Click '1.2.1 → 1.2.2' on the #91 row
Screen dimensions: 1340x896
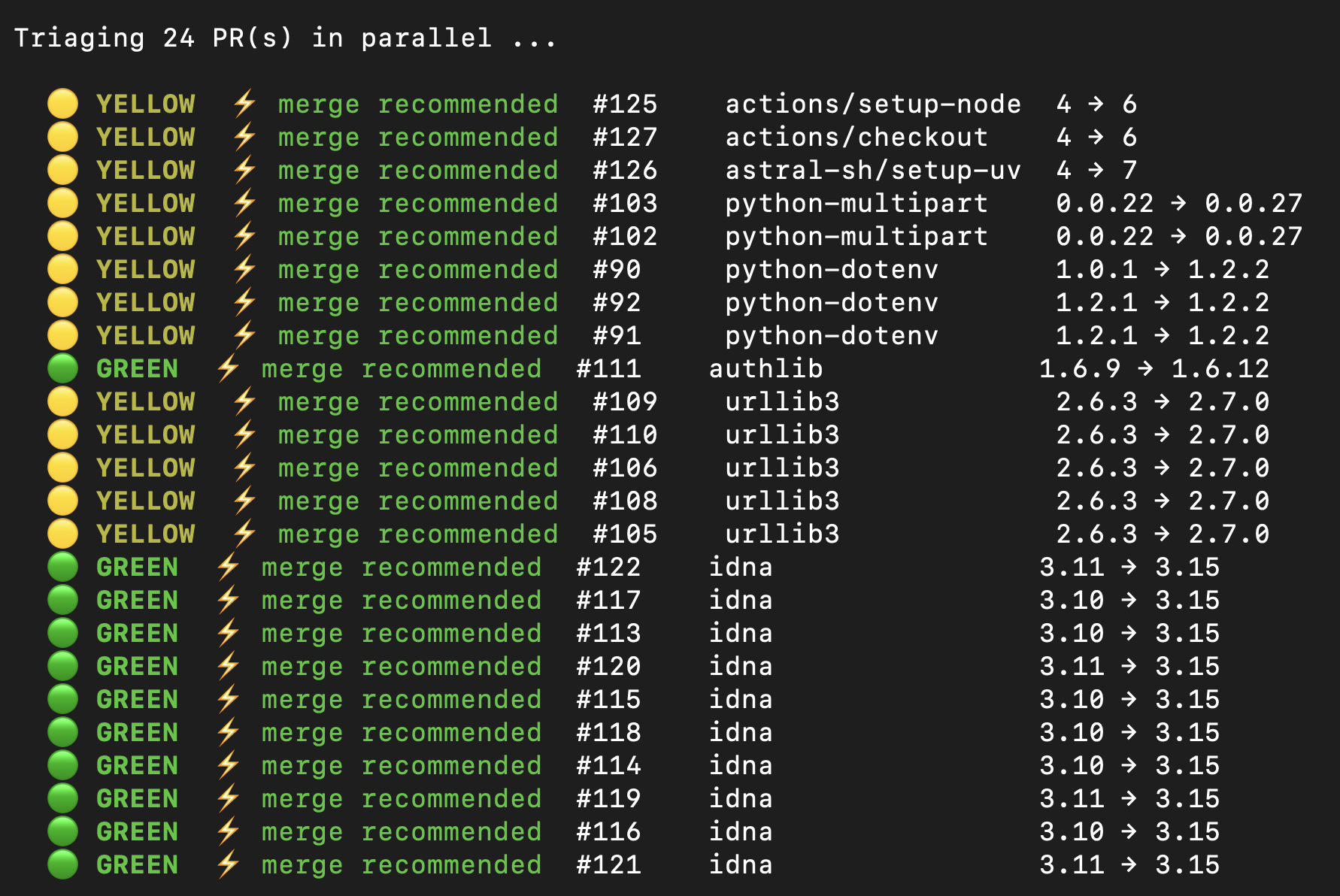point(1163,335)
